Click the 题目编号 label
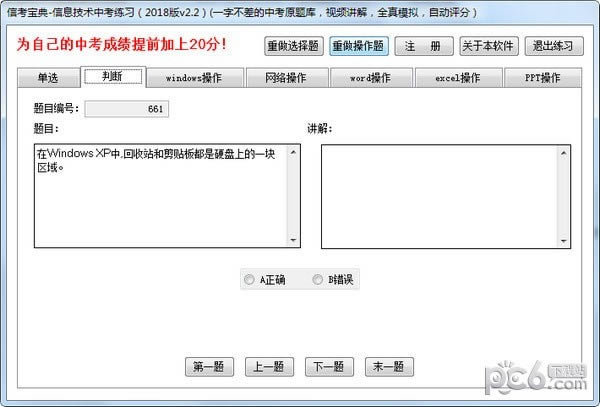 (56, 109)
